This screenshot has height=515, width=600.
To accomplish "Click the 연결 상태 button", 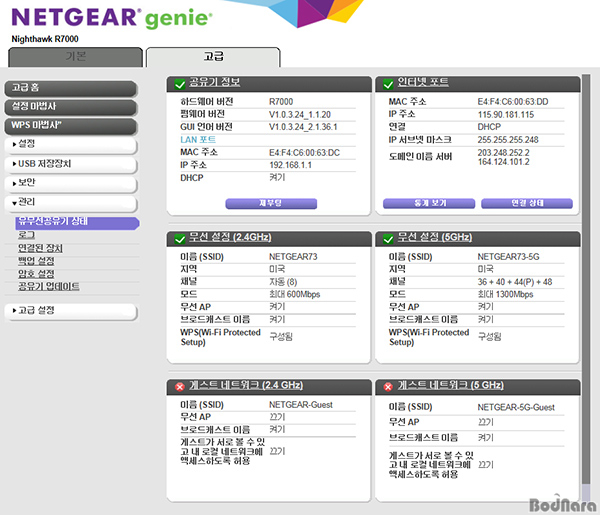I will click(527, 203).
